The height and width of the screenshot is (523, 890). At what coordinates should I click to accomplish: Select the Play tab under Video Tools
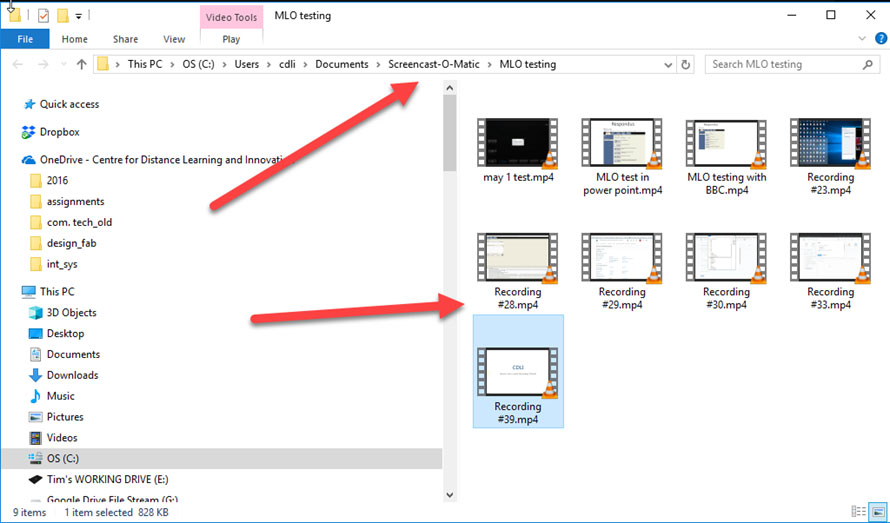click(231, 39)
